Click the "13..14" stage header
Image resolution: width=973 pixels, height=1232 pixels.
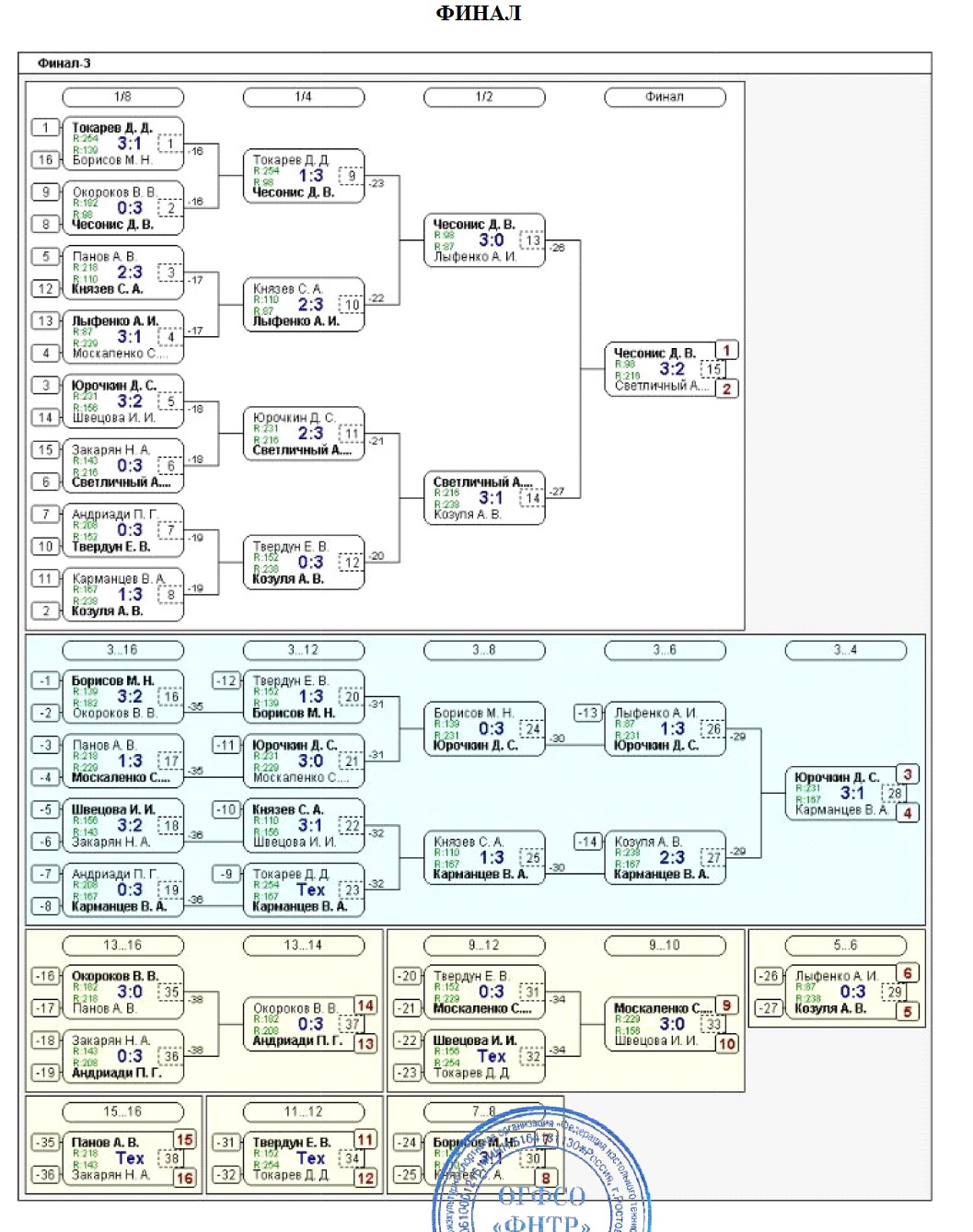304,946
